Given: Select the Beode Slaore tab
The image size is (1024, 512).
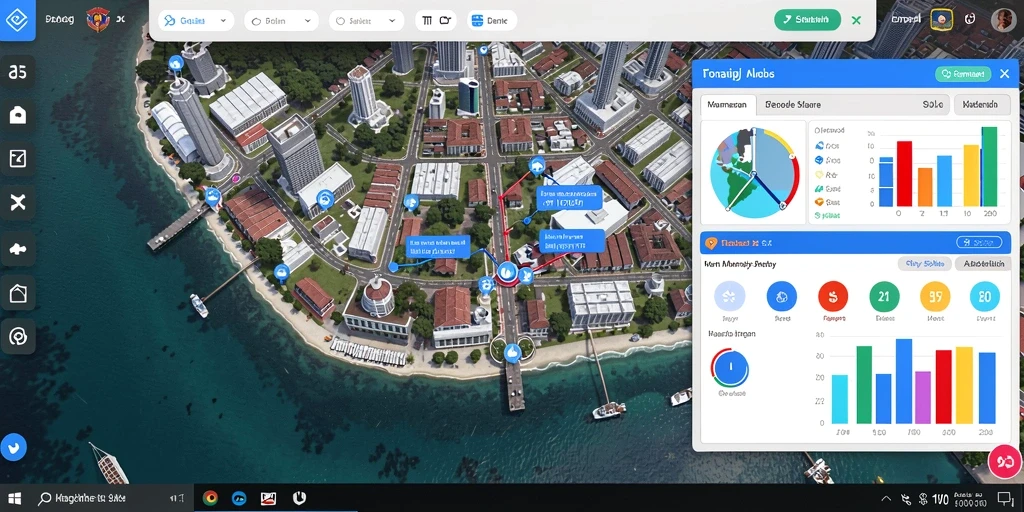Looking at the screenshot, I should 793,104.
